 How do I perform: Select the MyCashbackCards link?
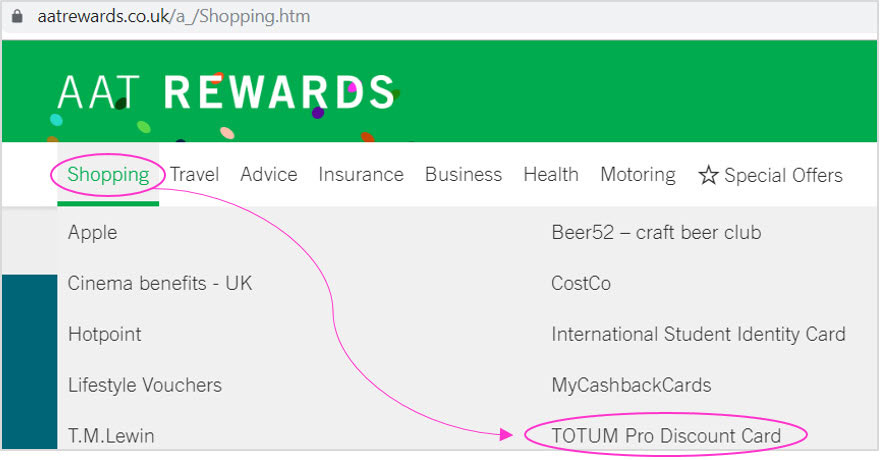pyautogui.click(x=631, y=385)
